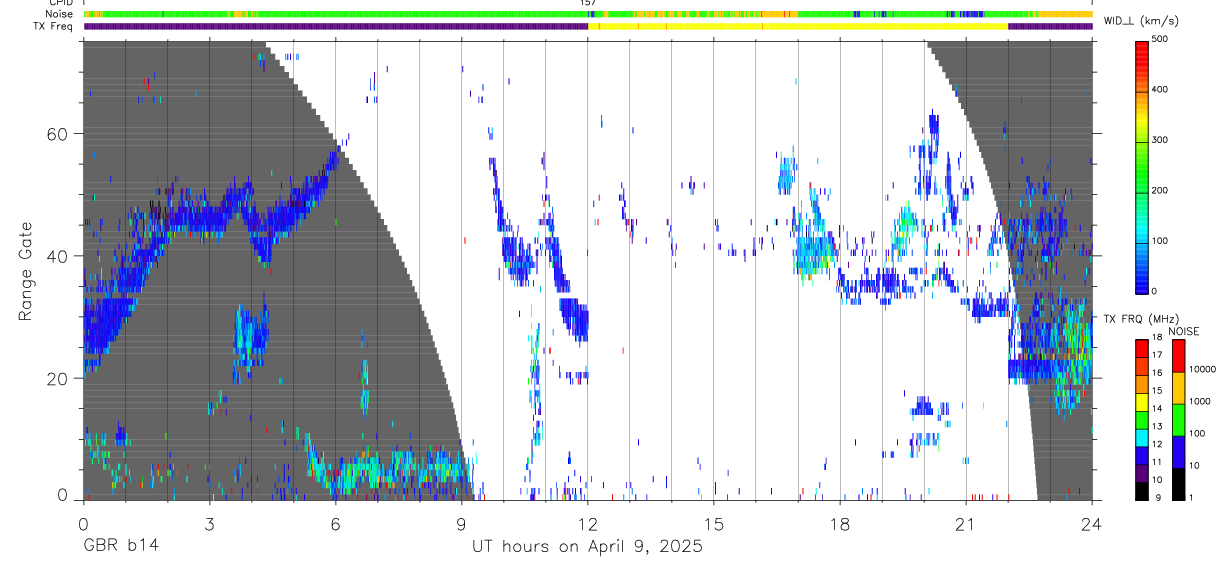Click the '500' width colorbar label

(1162, 39)
